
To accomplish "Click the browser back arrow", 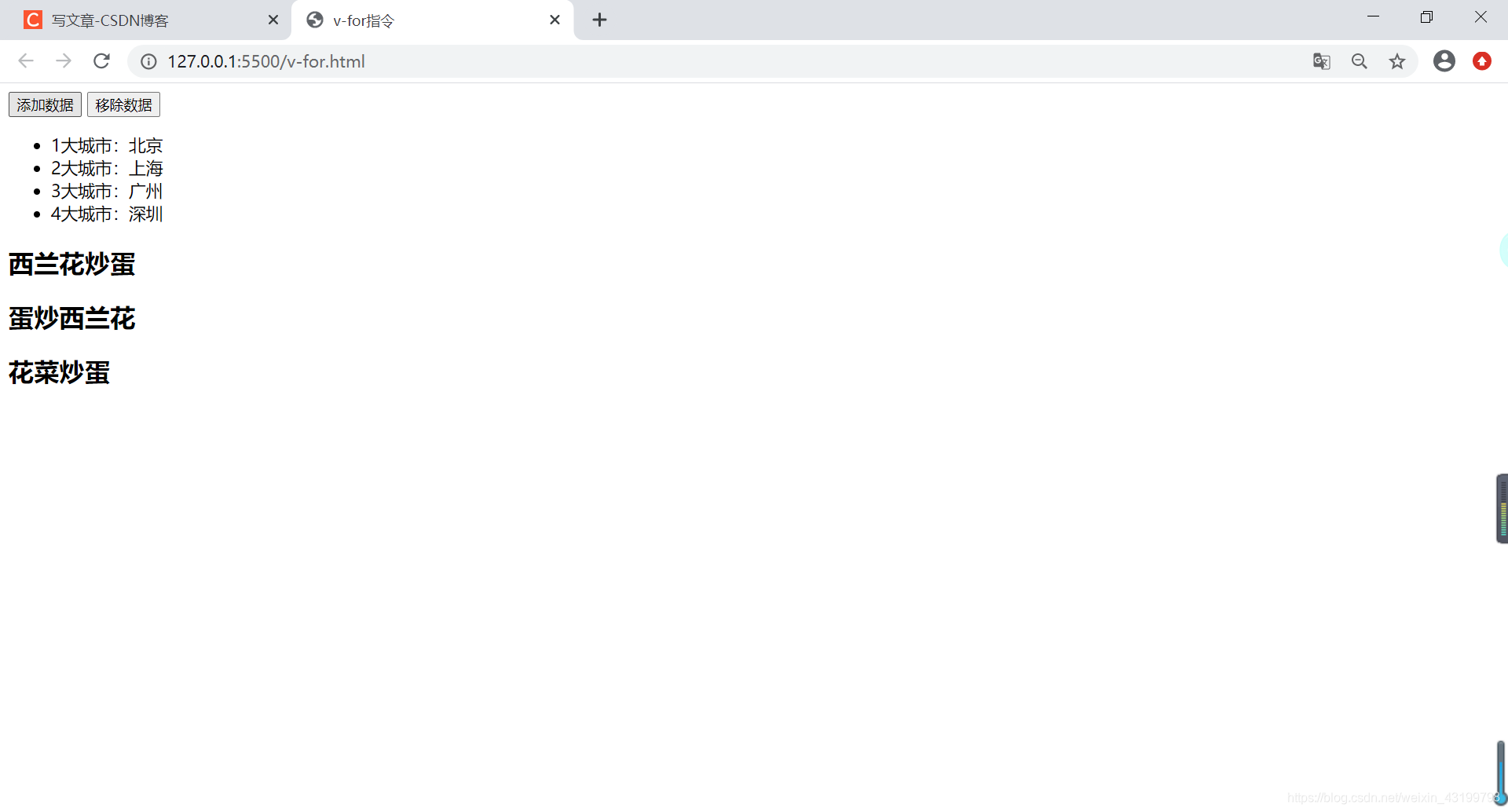I will click(x=26, y=61).
